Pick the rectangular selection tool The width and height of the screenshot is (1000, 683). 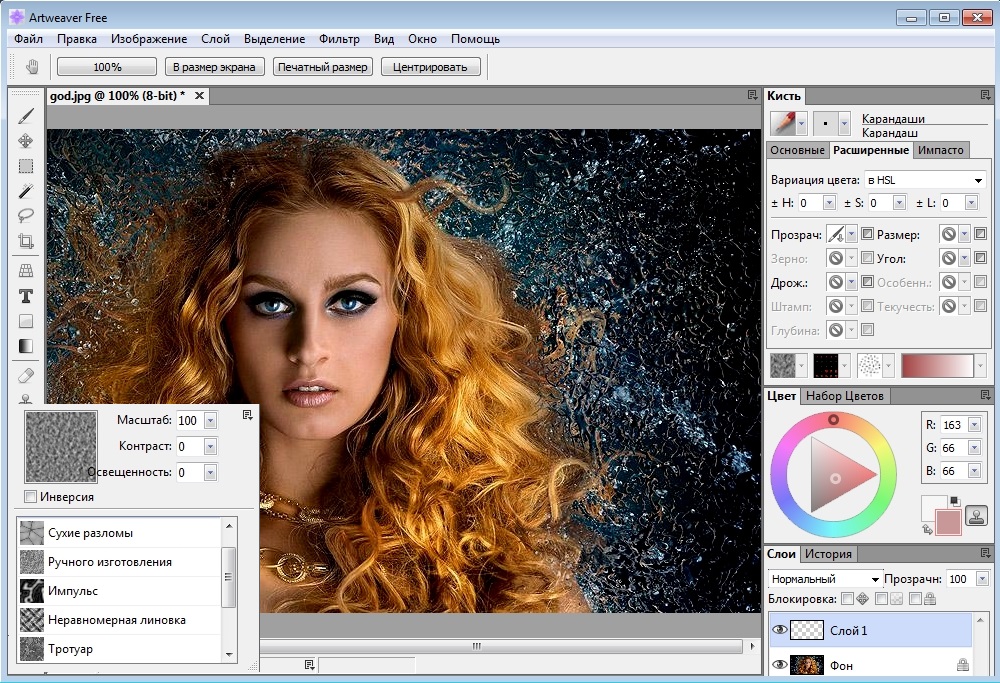coord(26,166)
